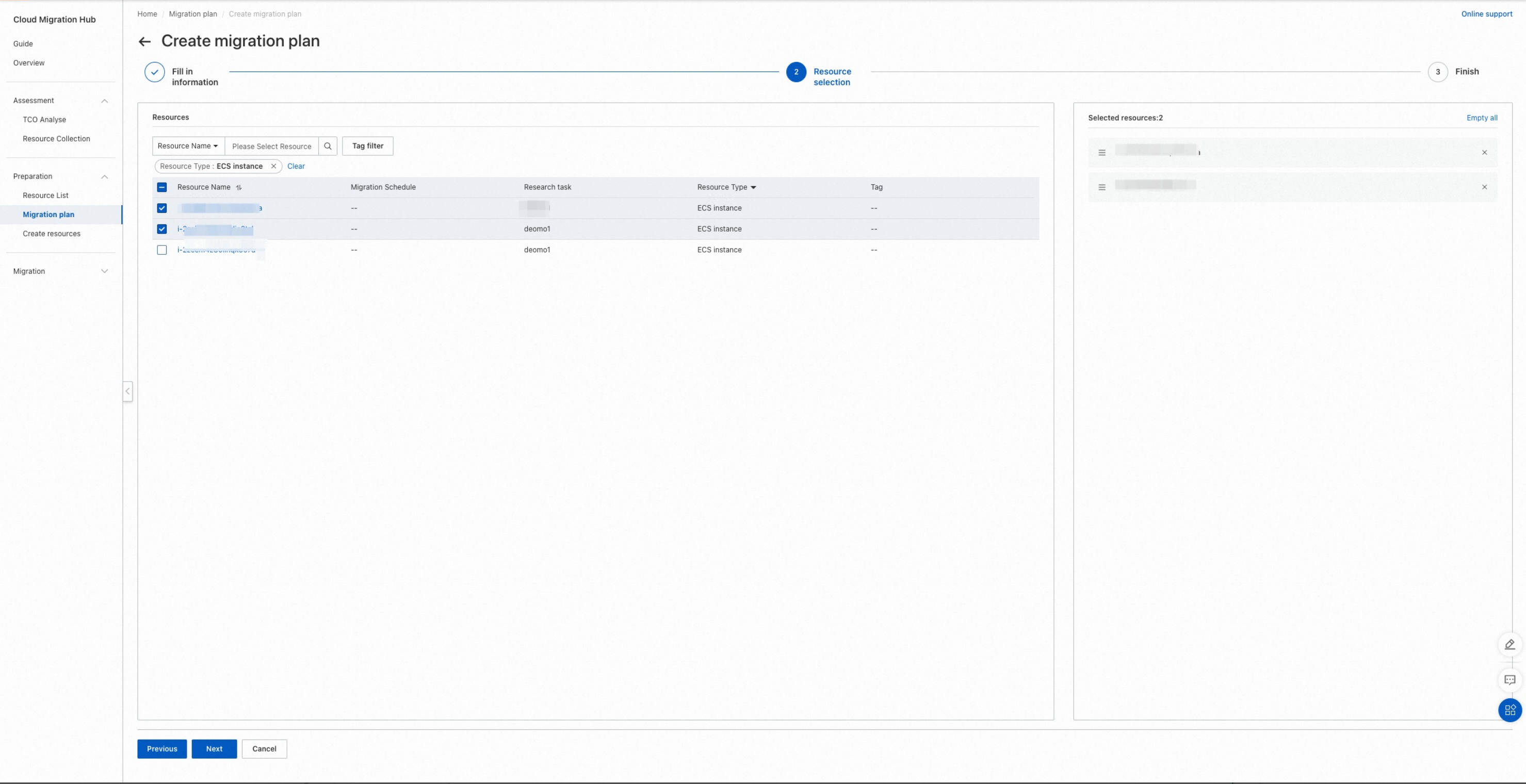Collapse the left sidebar with arrow handle
Viewport: 1526px width, 784px height.
[127, 391]
